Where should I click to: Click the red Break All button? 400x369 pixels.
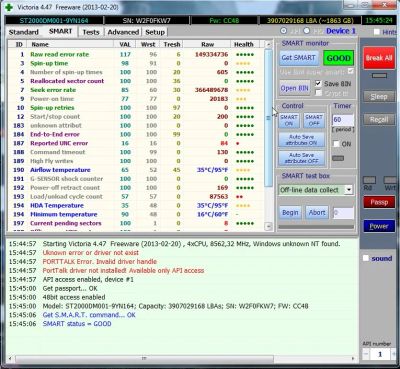pos(379,58)
